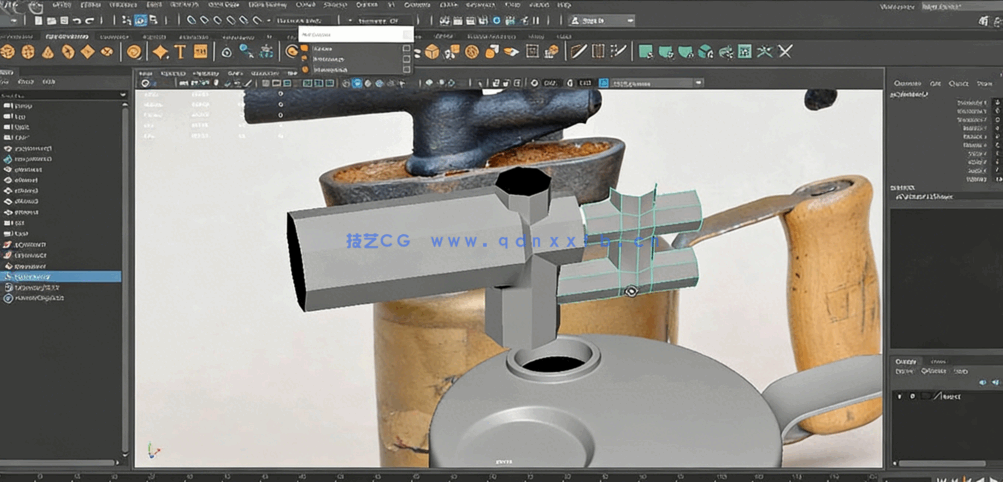Click the first numeric field in viewport panel toolbar
The width and height of the screenshot is (1003, 482).
[x=550, y=83]
